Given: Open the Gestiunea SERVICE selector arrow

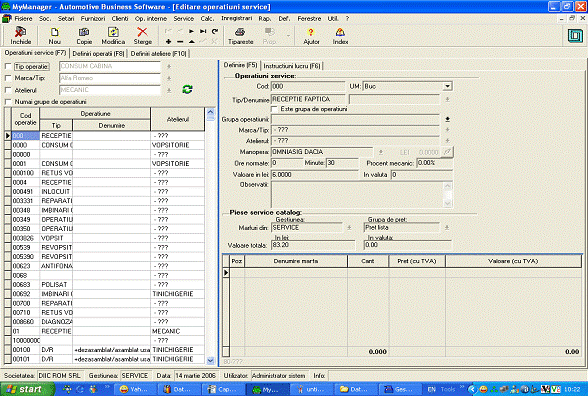Looking at the screenshot, I should [349, 228].
